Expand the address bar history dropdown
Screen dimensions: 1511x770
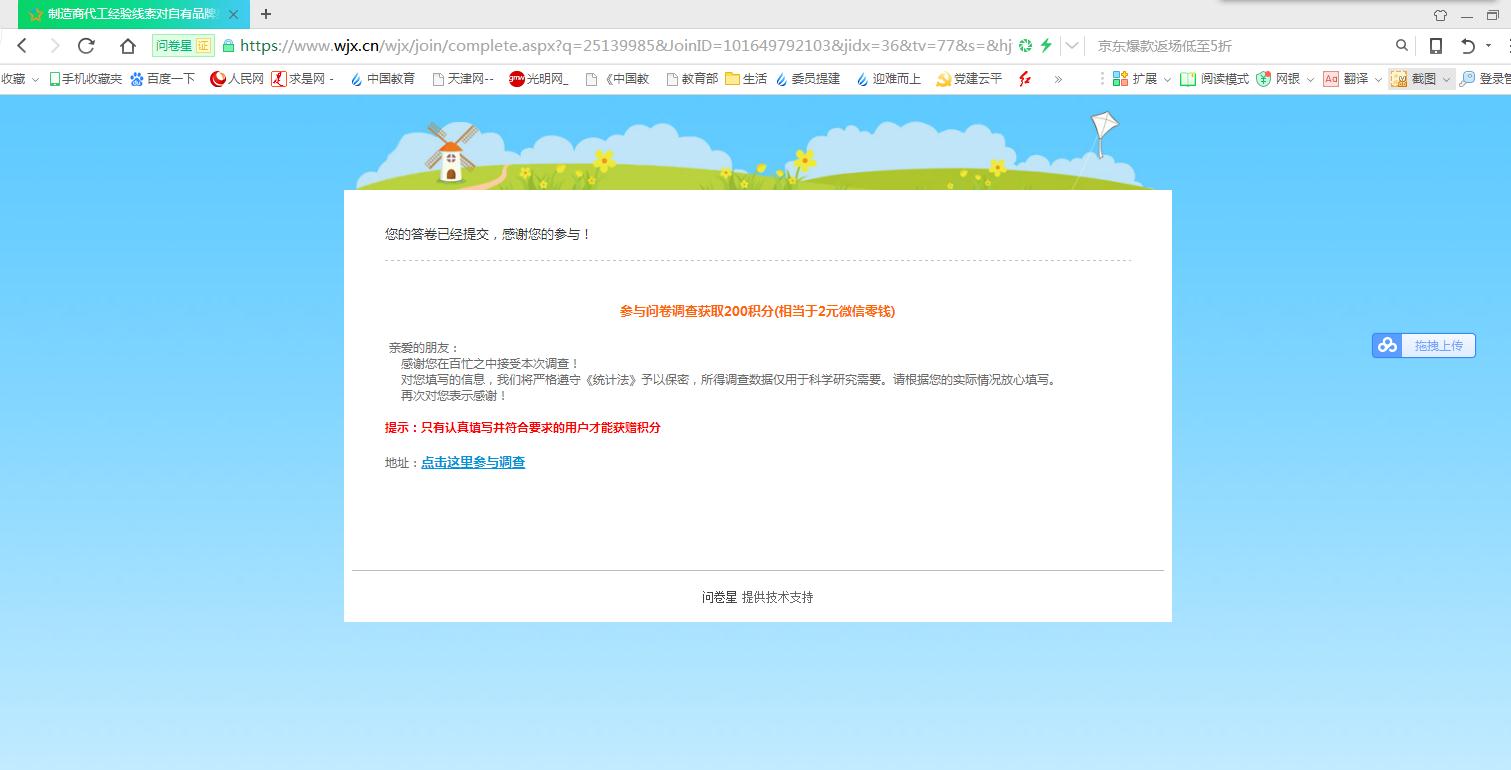1072,46
